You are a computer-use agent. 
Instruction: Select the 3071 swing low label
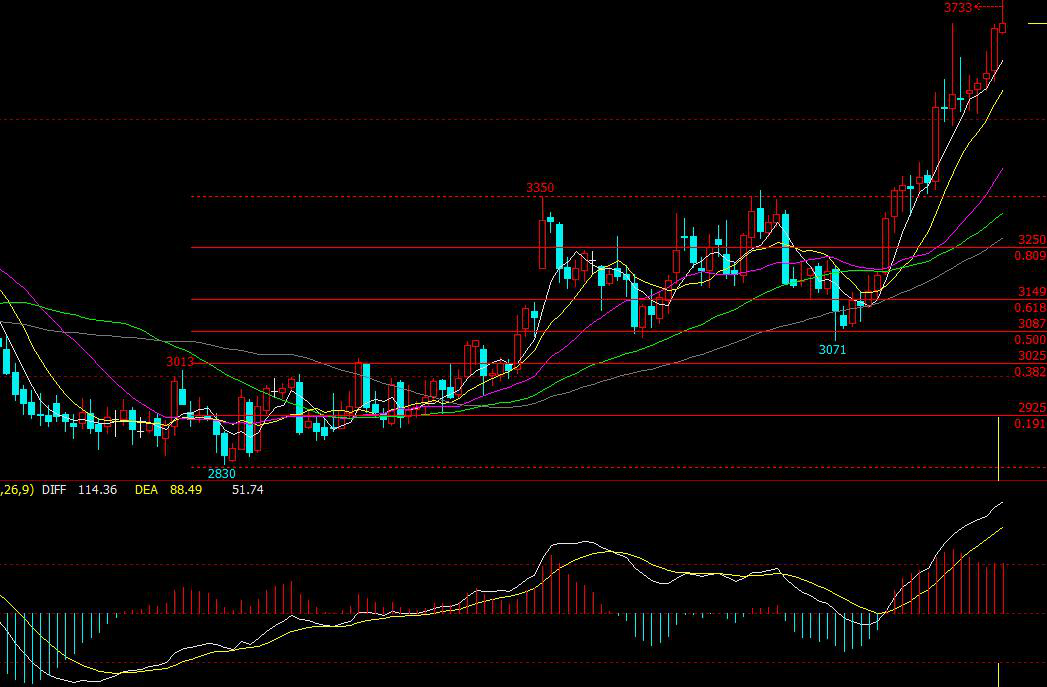pos(832,350)
